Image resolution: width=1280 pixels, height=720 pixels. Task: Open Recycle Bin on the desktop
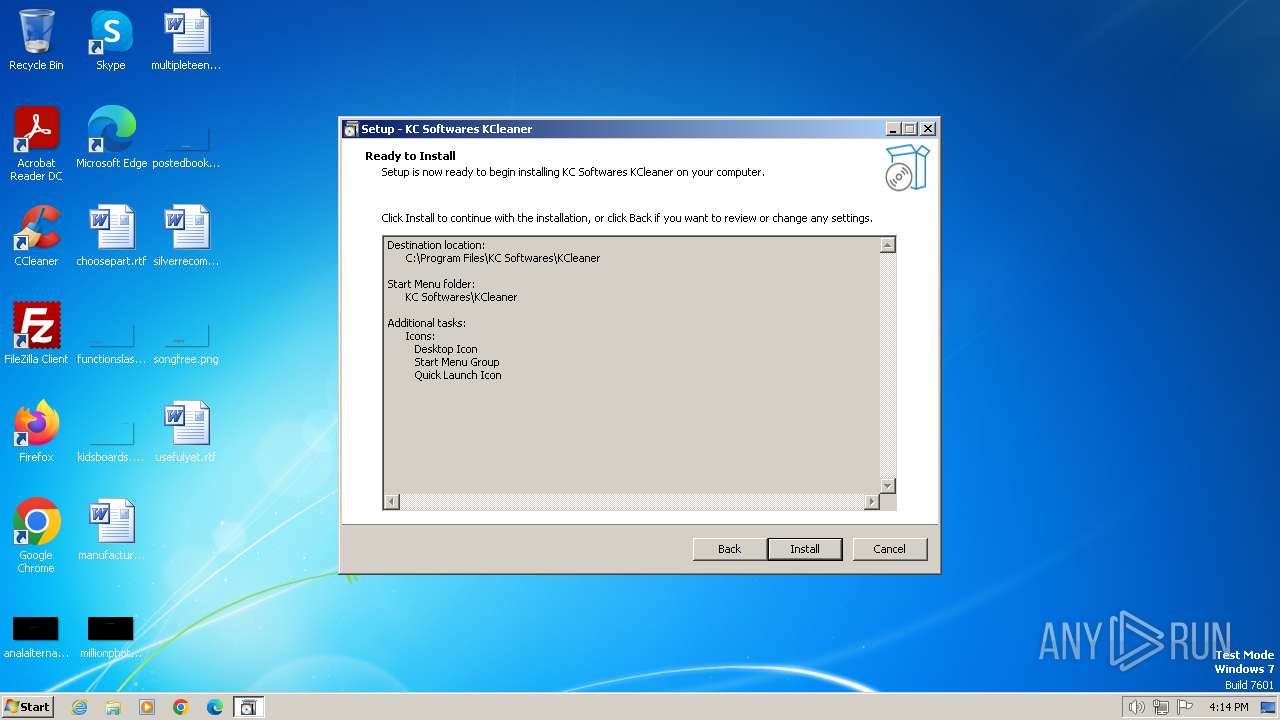[36, 40]
